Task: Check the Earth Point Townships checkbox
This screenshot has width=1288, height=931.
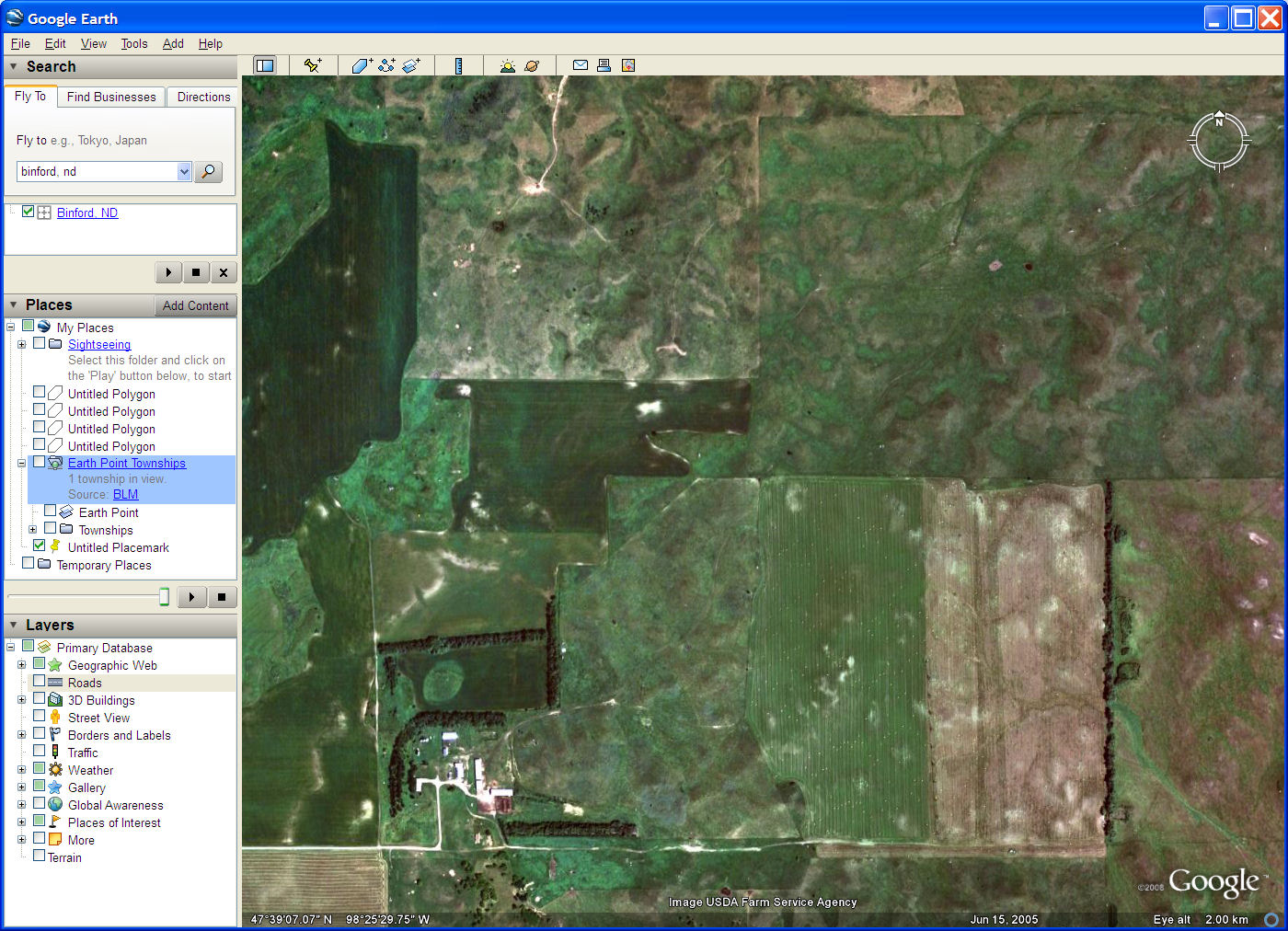Action: (39, 463)
